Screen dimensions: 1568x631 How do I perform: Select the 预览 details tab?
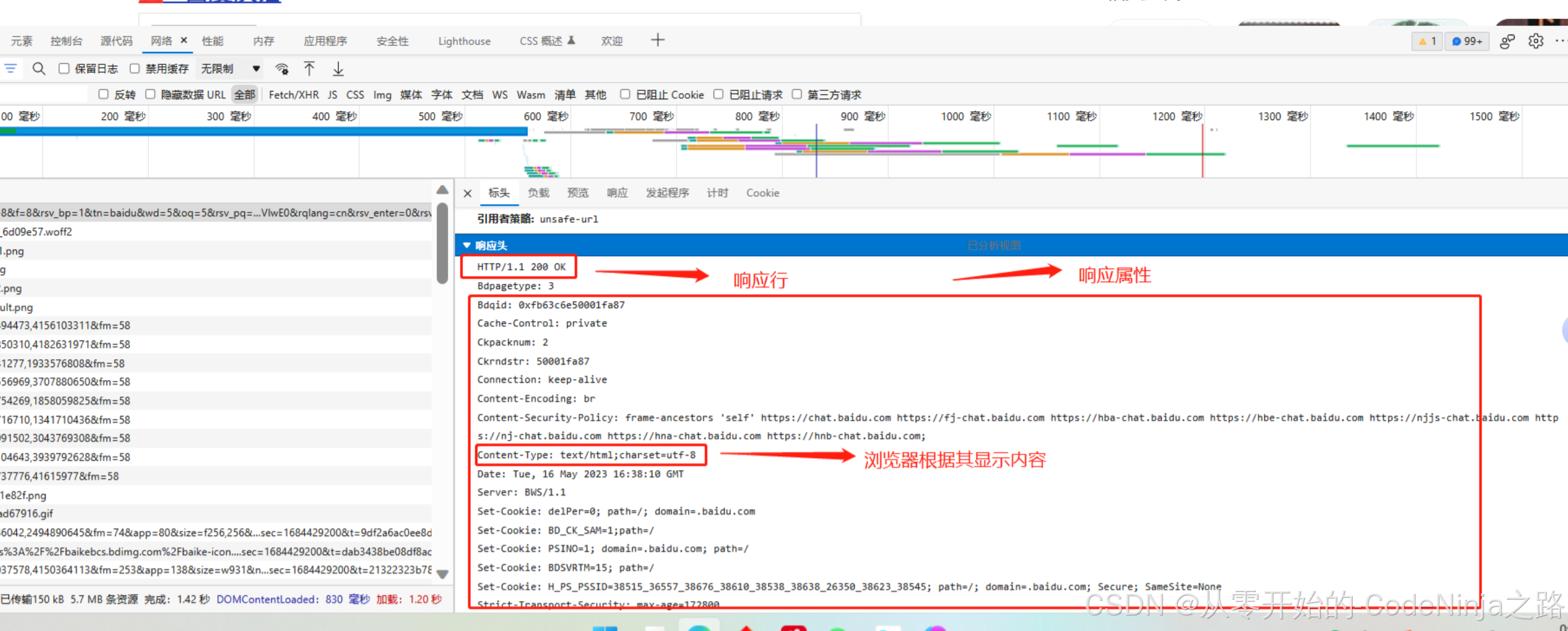(578, 193)
